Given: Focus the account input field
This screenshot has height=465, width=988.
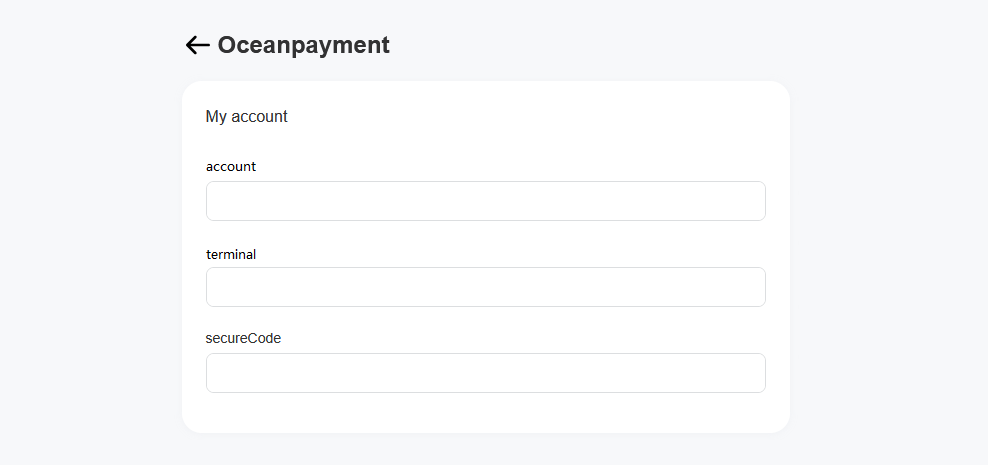Looking at the screenshot, I should 485,201.
